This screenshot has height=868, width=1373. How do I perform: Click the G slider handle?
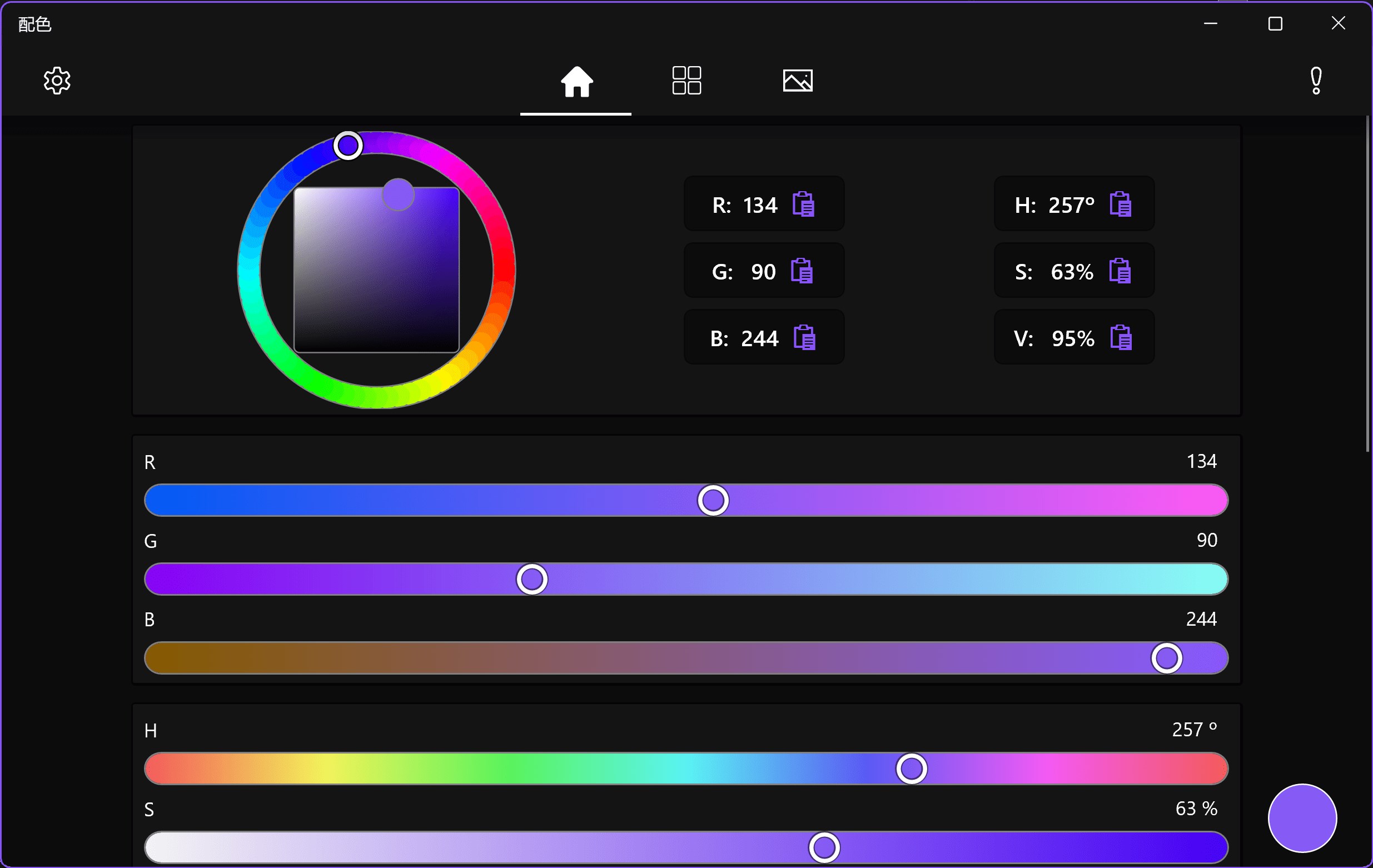coord(531,579)
